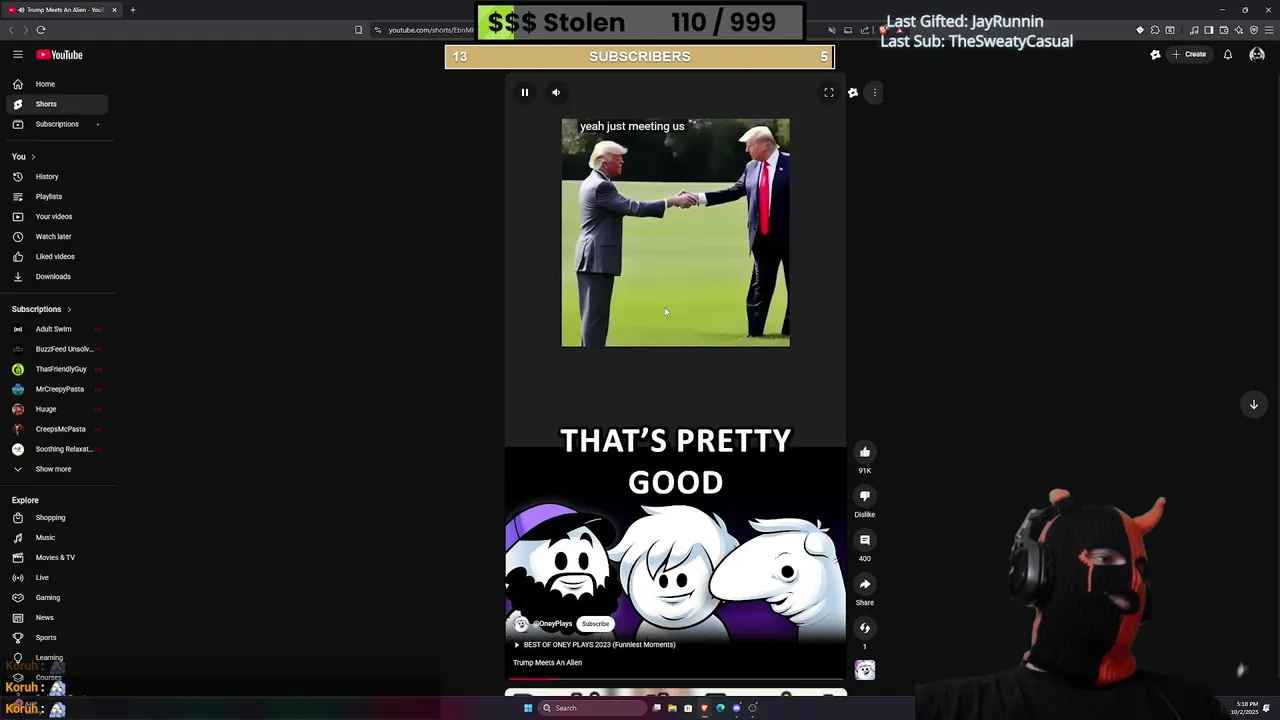1280x720 pixels.
Task: Seek on the Short's progress bar
Action: point(676,679)
